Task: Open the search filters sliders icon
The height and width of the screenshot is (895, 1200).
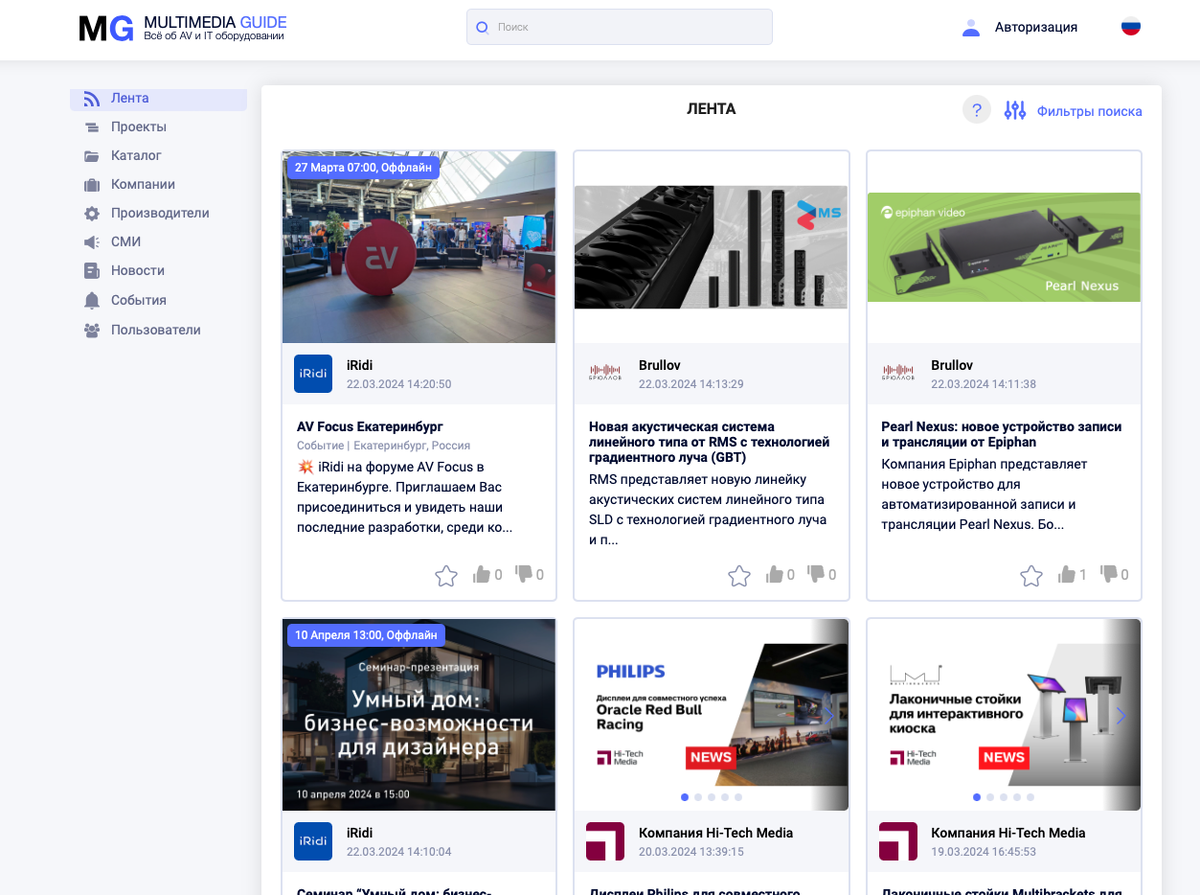Action: [1015, 111]
